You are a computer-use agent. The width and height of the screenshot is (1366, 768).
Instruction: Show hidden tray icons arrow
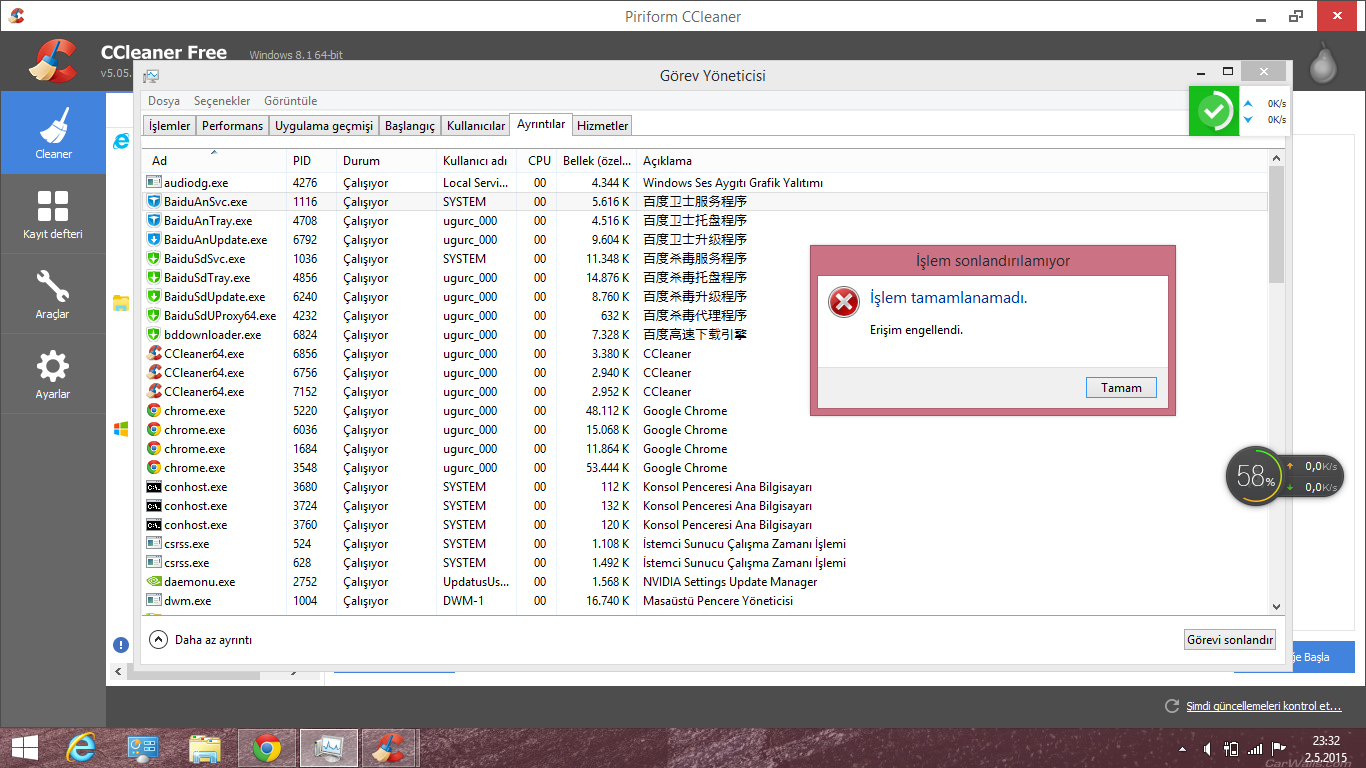[1184, 749]
